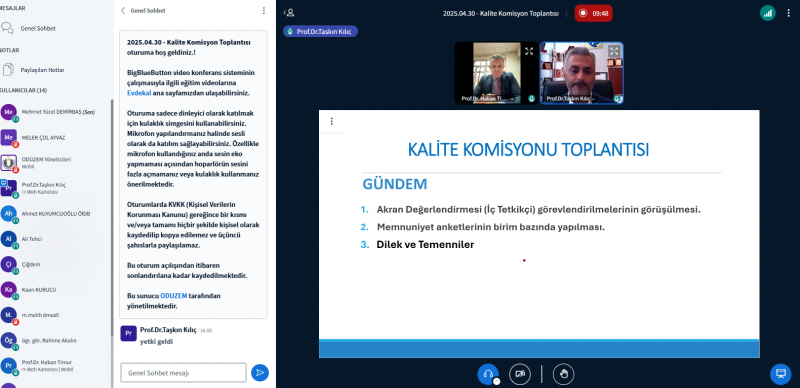Open the presentation three-dot menu
The width and height of the screenshot is (800, 388).
(332, 121)
